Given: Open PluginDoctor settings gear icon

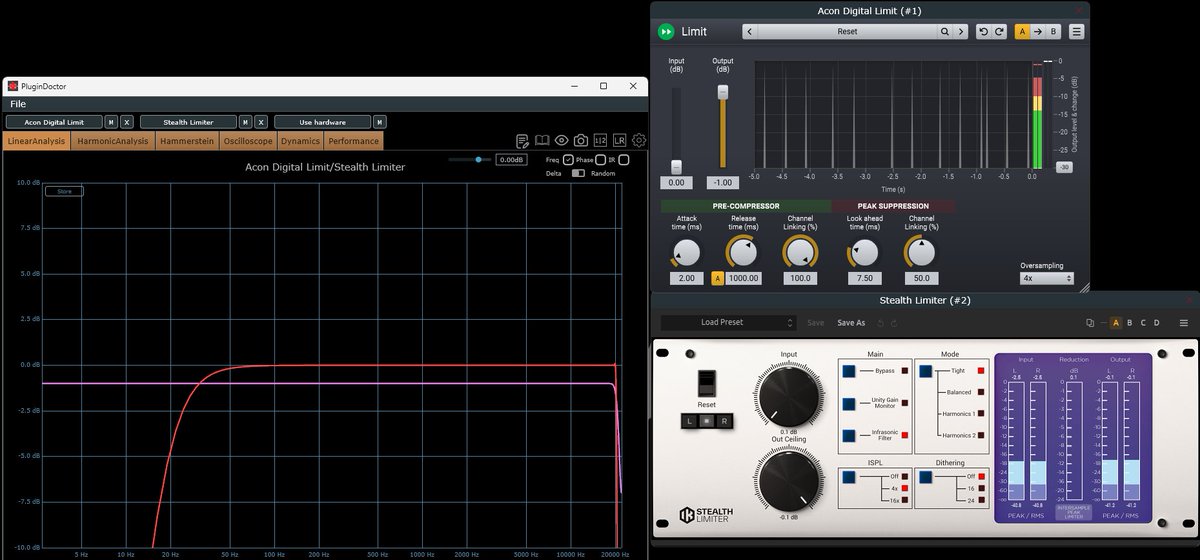Looking at the screenshot, I should pos(639,141).
